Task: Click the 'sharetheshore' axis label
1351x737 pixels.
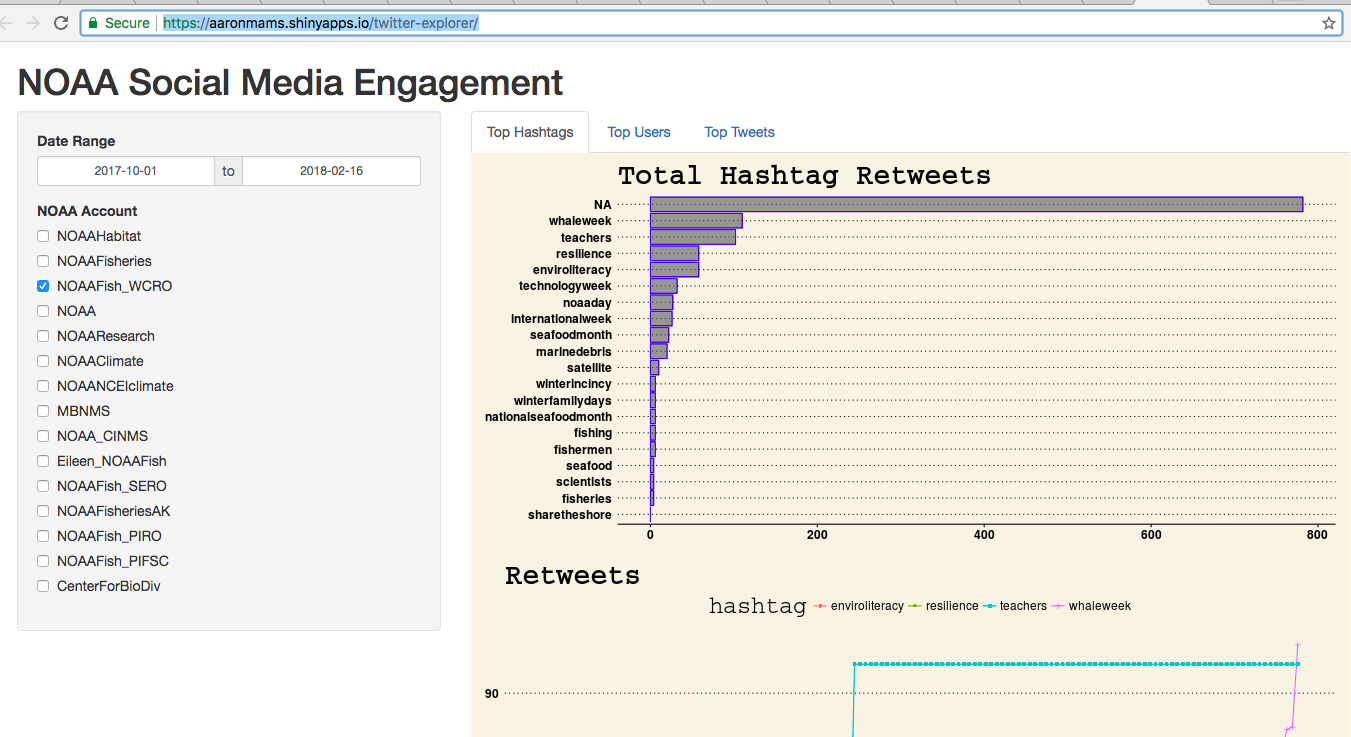Action: pos(570,515)
